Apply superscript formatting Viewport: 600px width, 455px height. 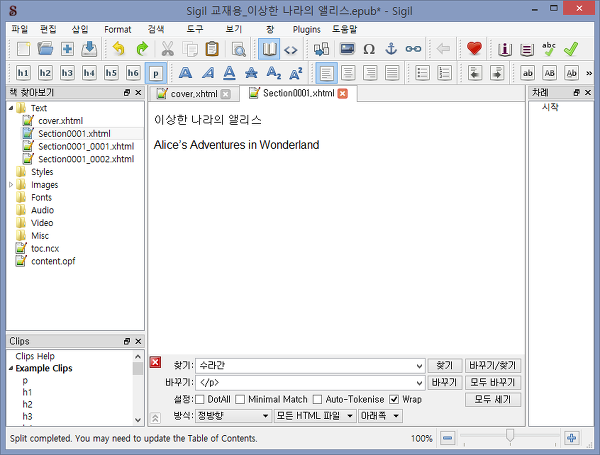(296, 73)
